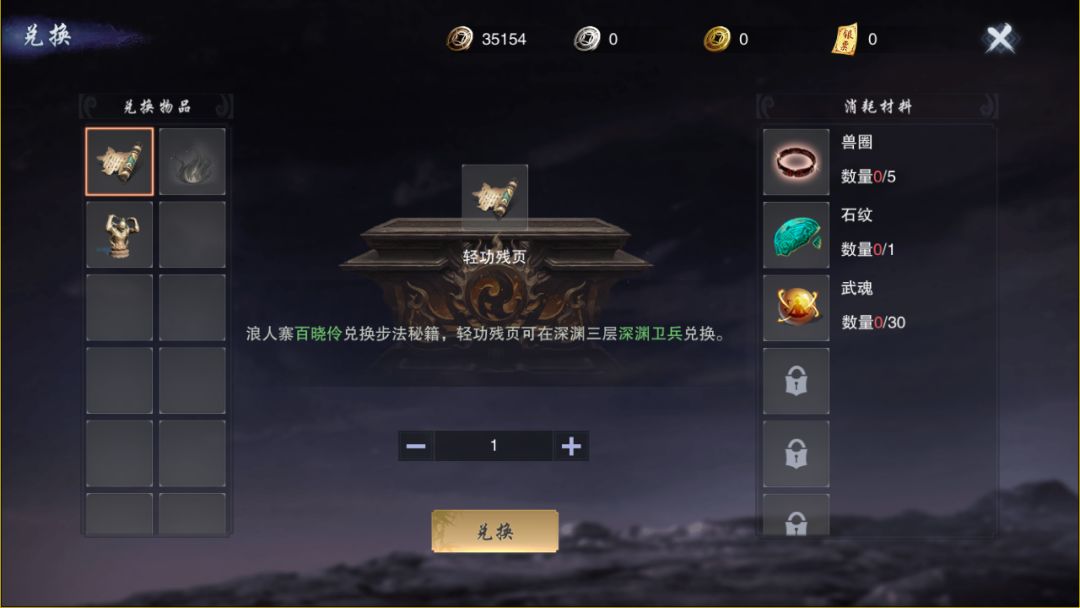Select the golden statue exchange item
The width and height of the screenshot is (1080, 608).
(120, 235)
